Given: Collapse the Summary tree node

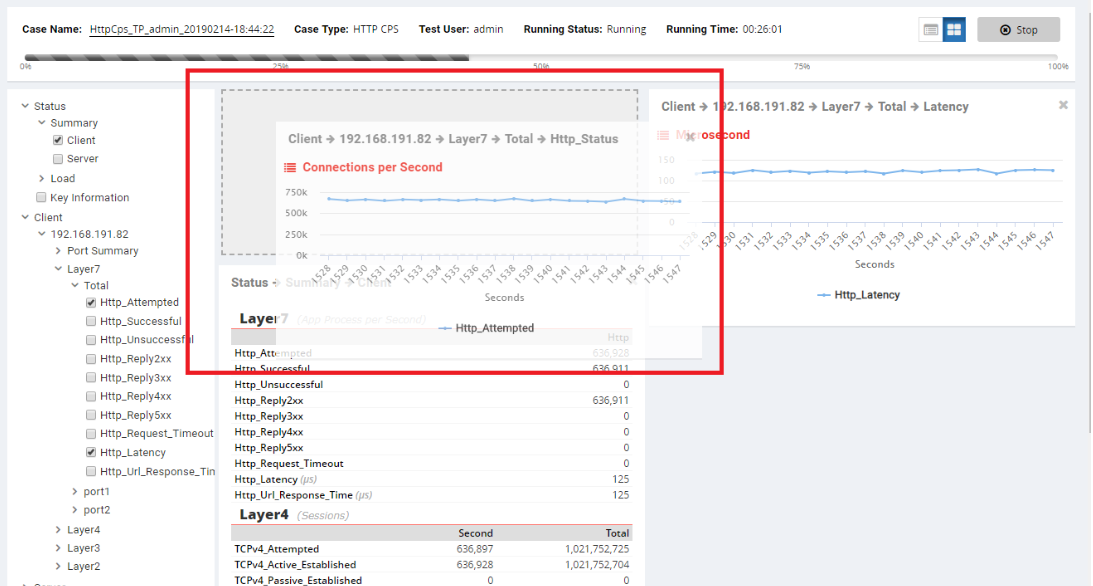Looking at the screenshot, I should (42, 123).
